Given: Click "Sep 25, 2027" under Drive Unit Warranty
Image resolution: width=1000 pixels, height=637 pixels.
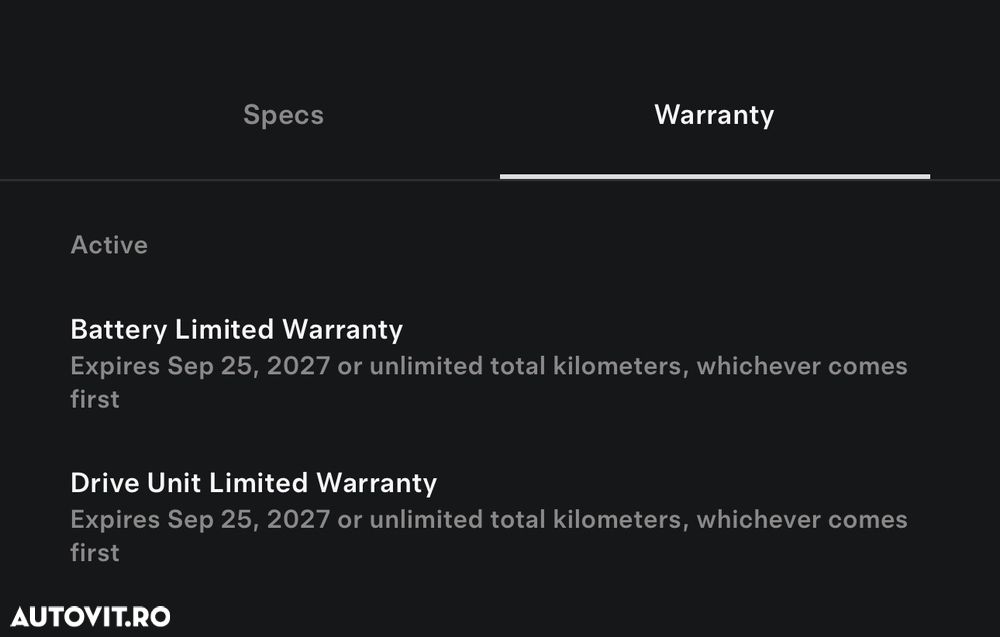Looking at the screenshot, I should click(249, 520).
